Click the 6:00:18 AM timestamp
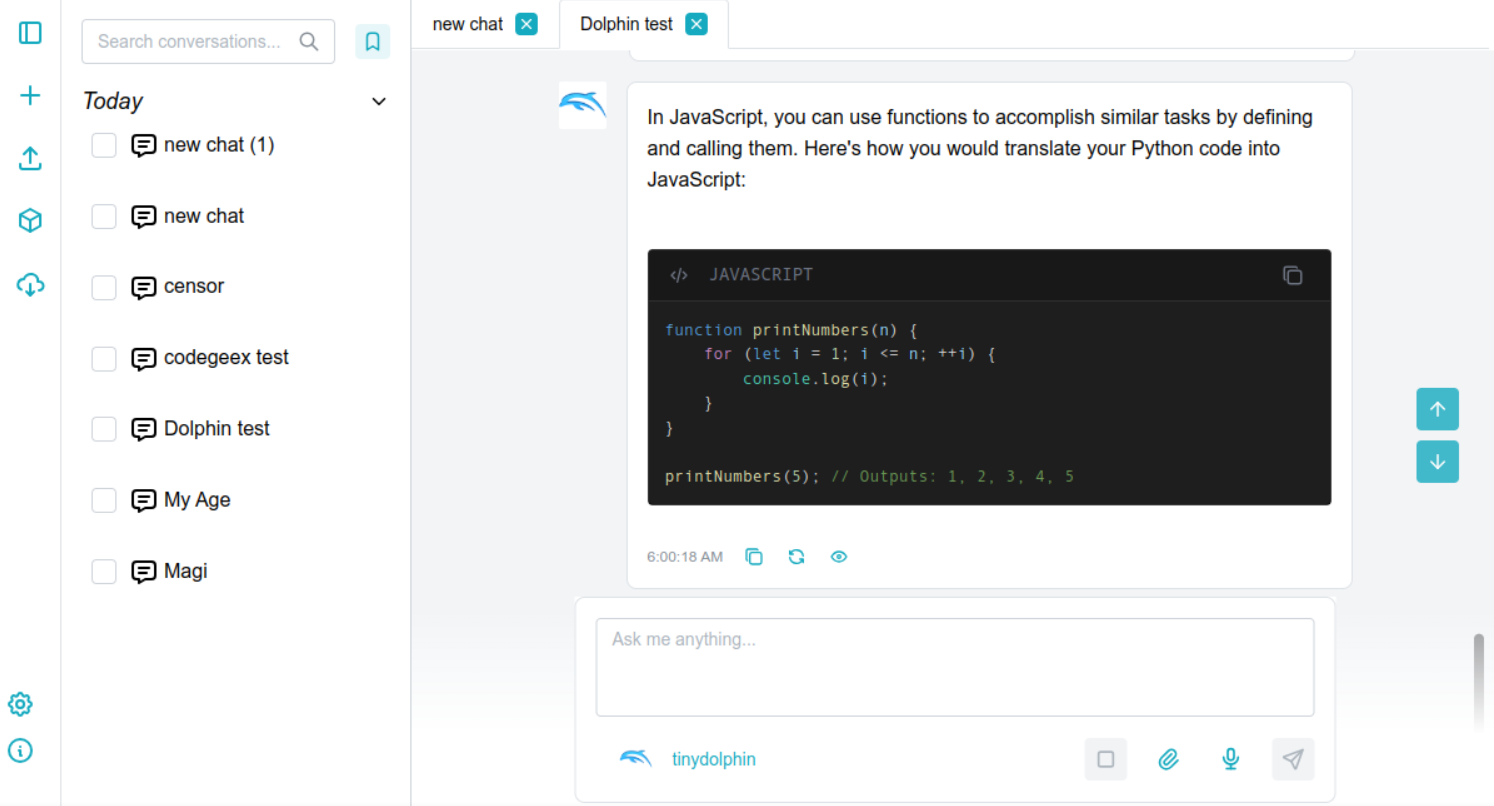The height and width of the screenshot is (806, 1494). [x=685, y=557]
